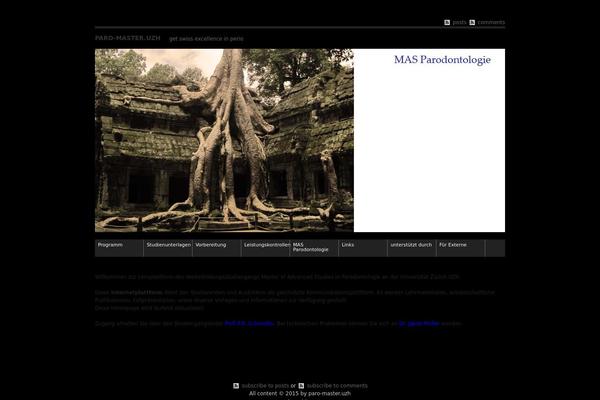
Task: Click the comments RSS feed icon
Action: pyautogui.click(x=472, y=23)
